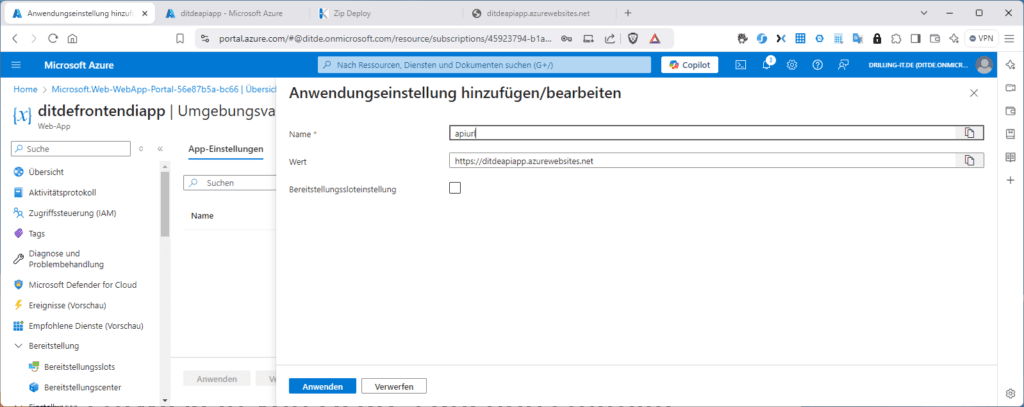Open Bereitstellungscenter

click(85, 387)
